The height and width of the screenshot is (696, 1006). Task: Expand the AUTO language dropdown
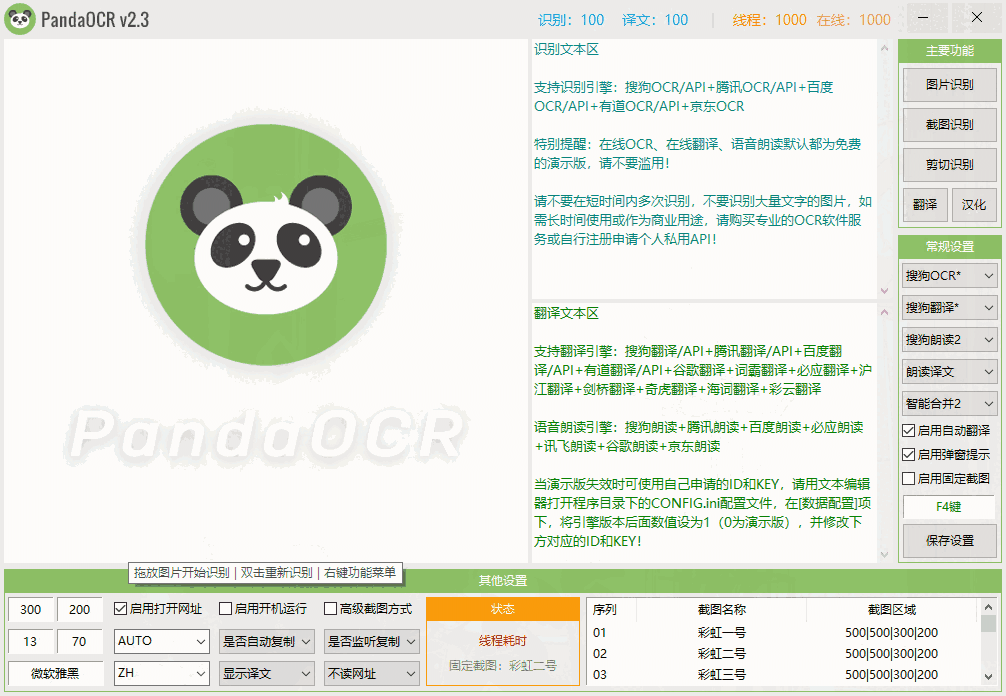pyautogui.click(x=161, y=641)
